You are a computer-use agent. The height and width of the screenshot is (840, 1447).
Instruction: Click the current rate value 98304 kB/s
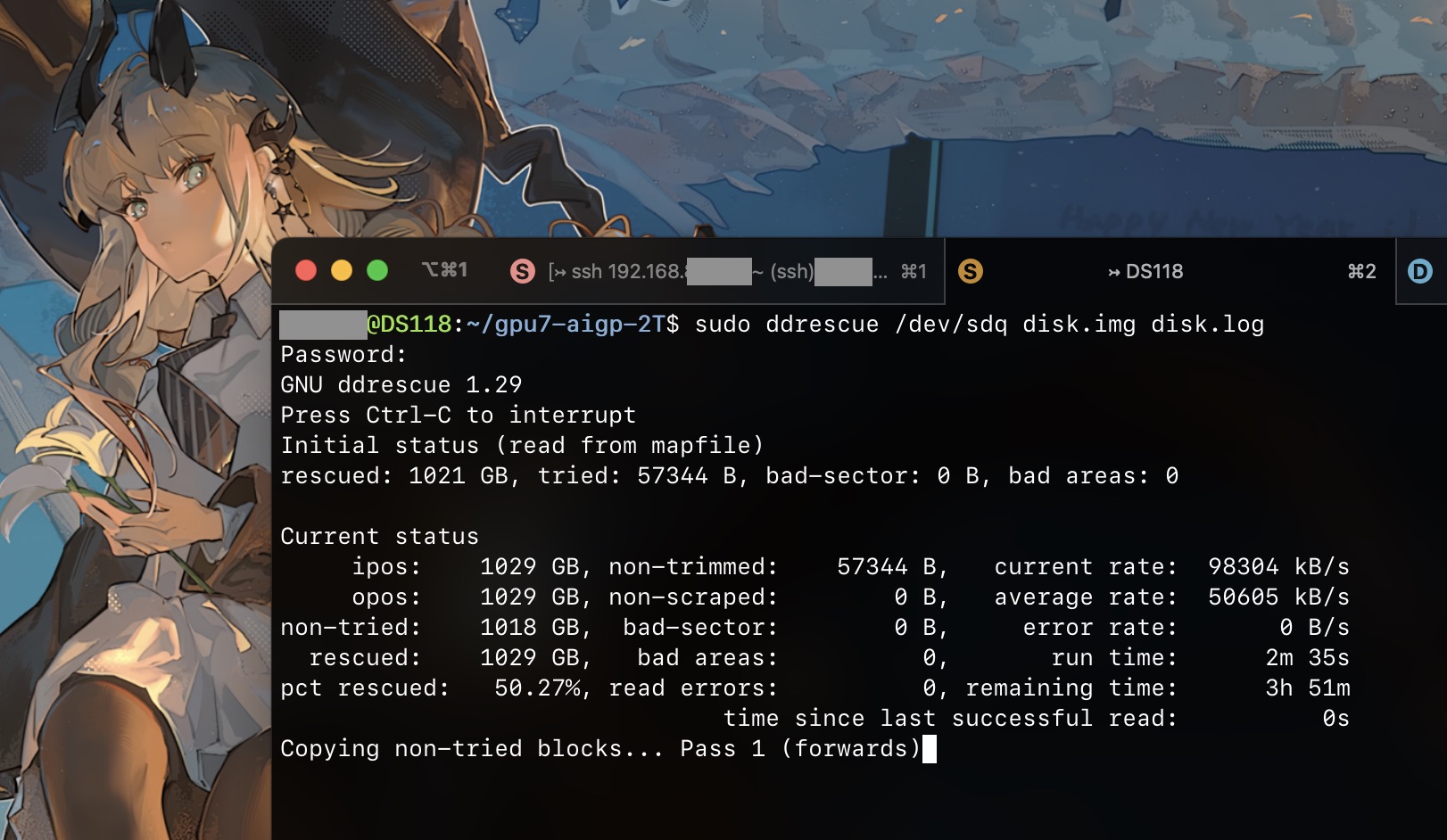click(1277, 567)
